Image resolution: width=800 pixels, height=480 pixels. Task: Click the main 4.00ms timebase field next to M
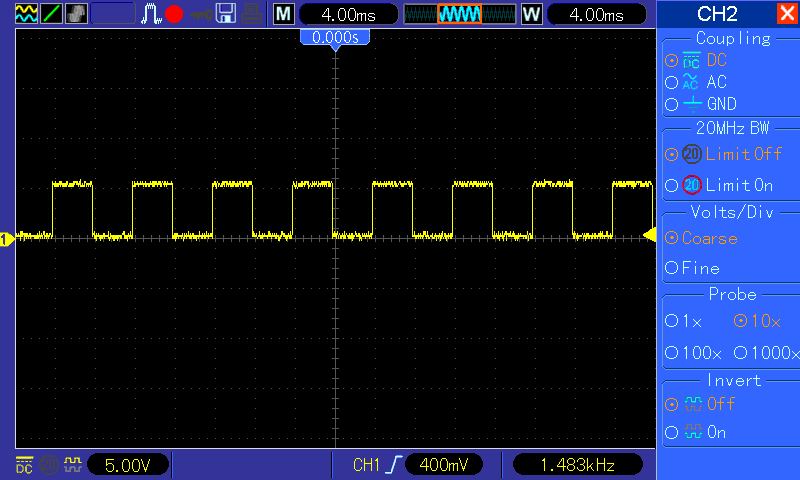tap(348, 14)
